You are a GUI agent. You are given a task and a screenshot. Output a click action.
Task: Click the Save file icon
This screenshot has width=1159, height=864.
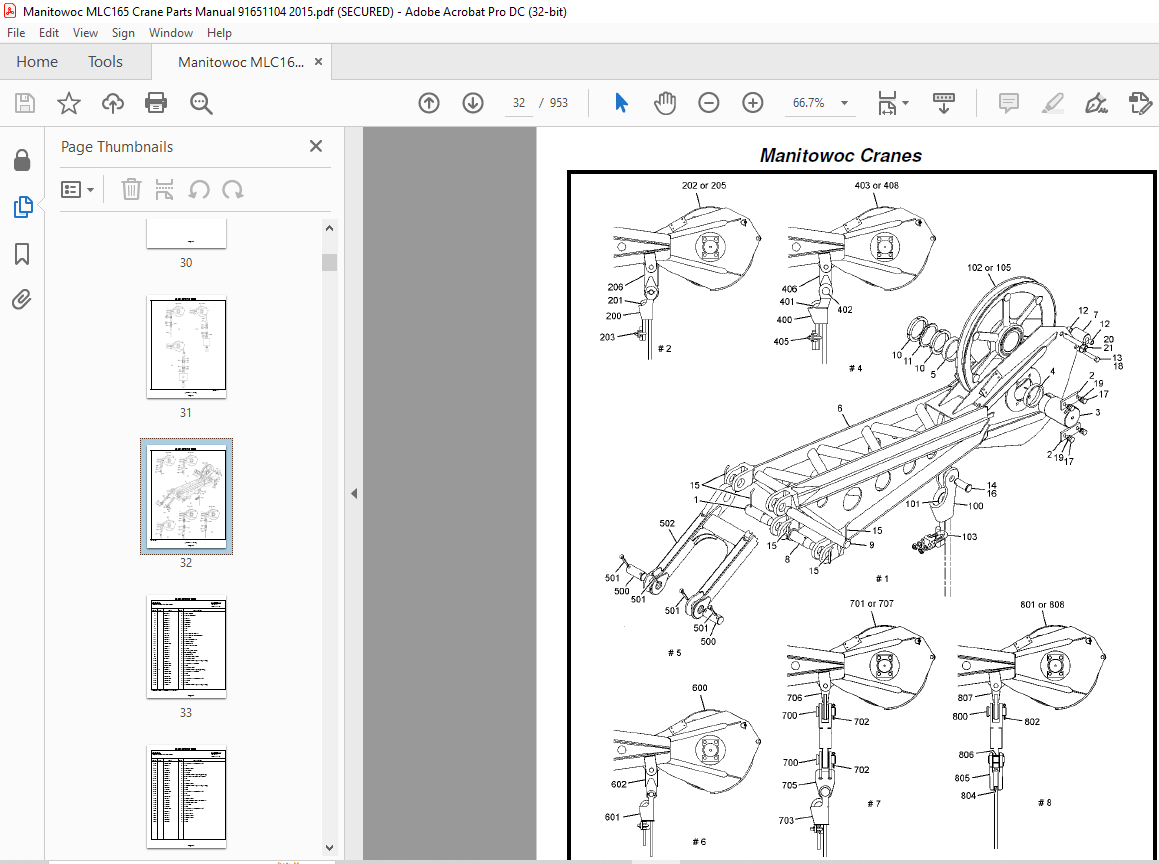tap(25, 103)
